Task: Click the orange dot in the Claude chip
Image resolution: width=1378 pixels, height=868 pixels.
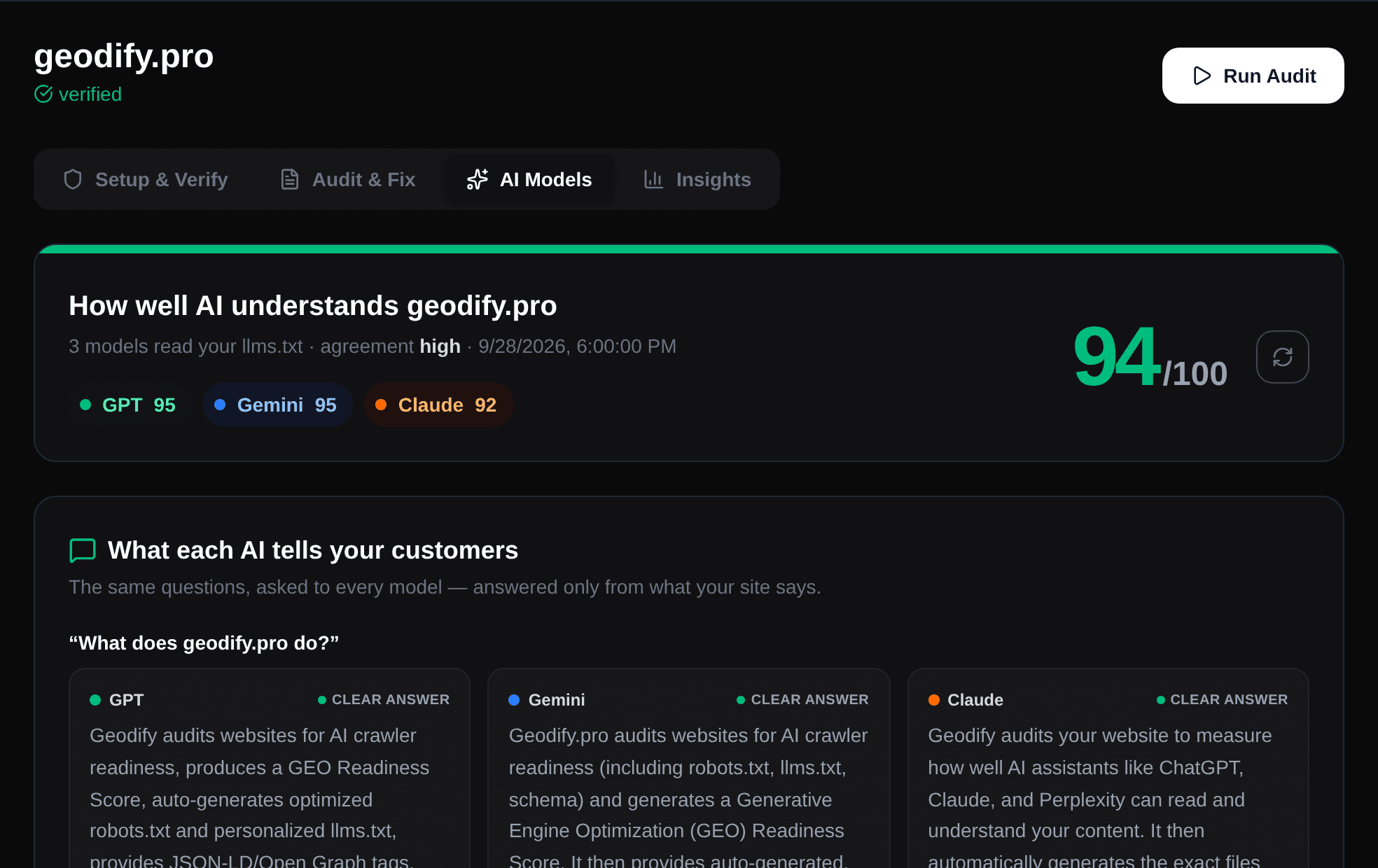Action: pyautogui.click(x=381, y=405)
